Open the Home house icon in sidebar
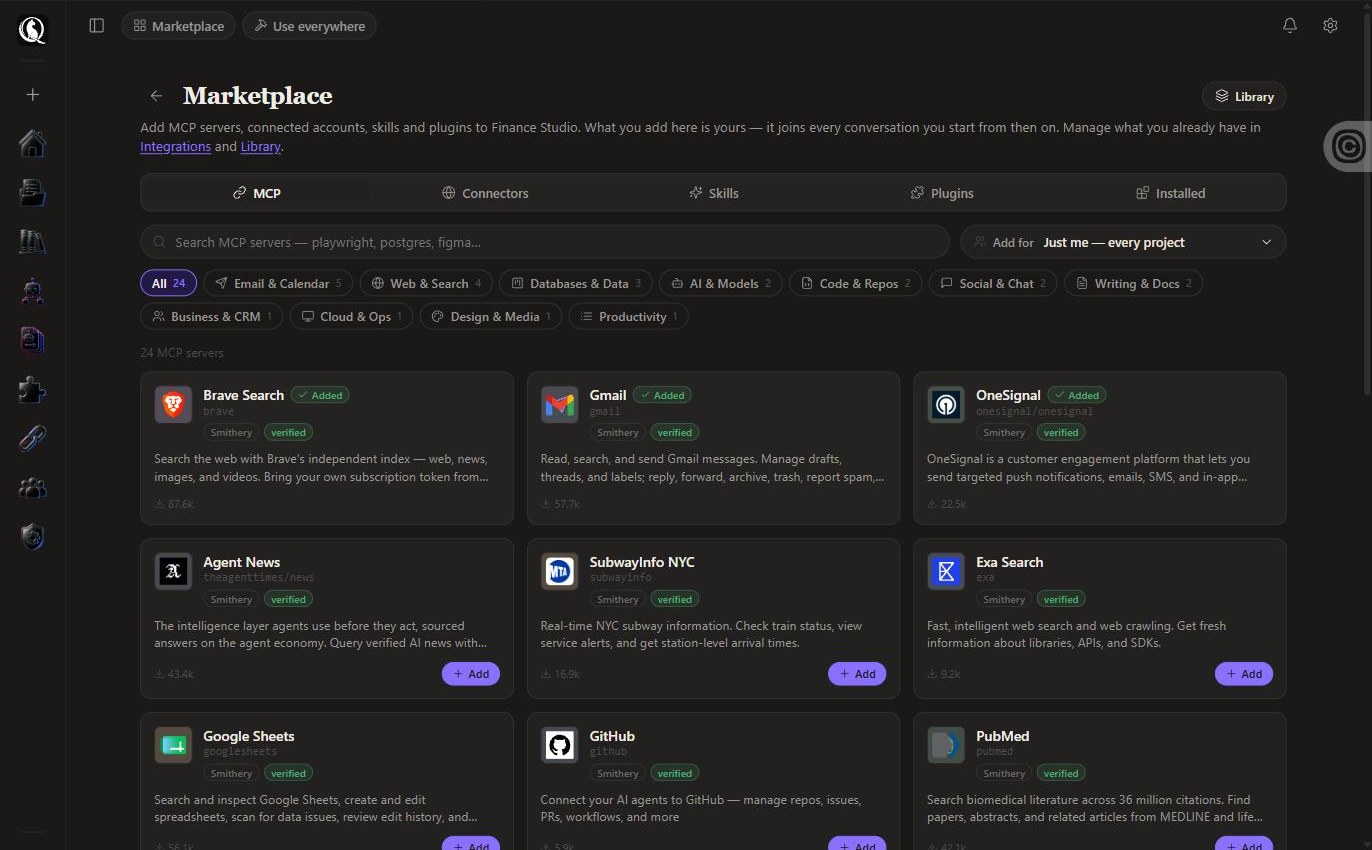 coord(33,143)
